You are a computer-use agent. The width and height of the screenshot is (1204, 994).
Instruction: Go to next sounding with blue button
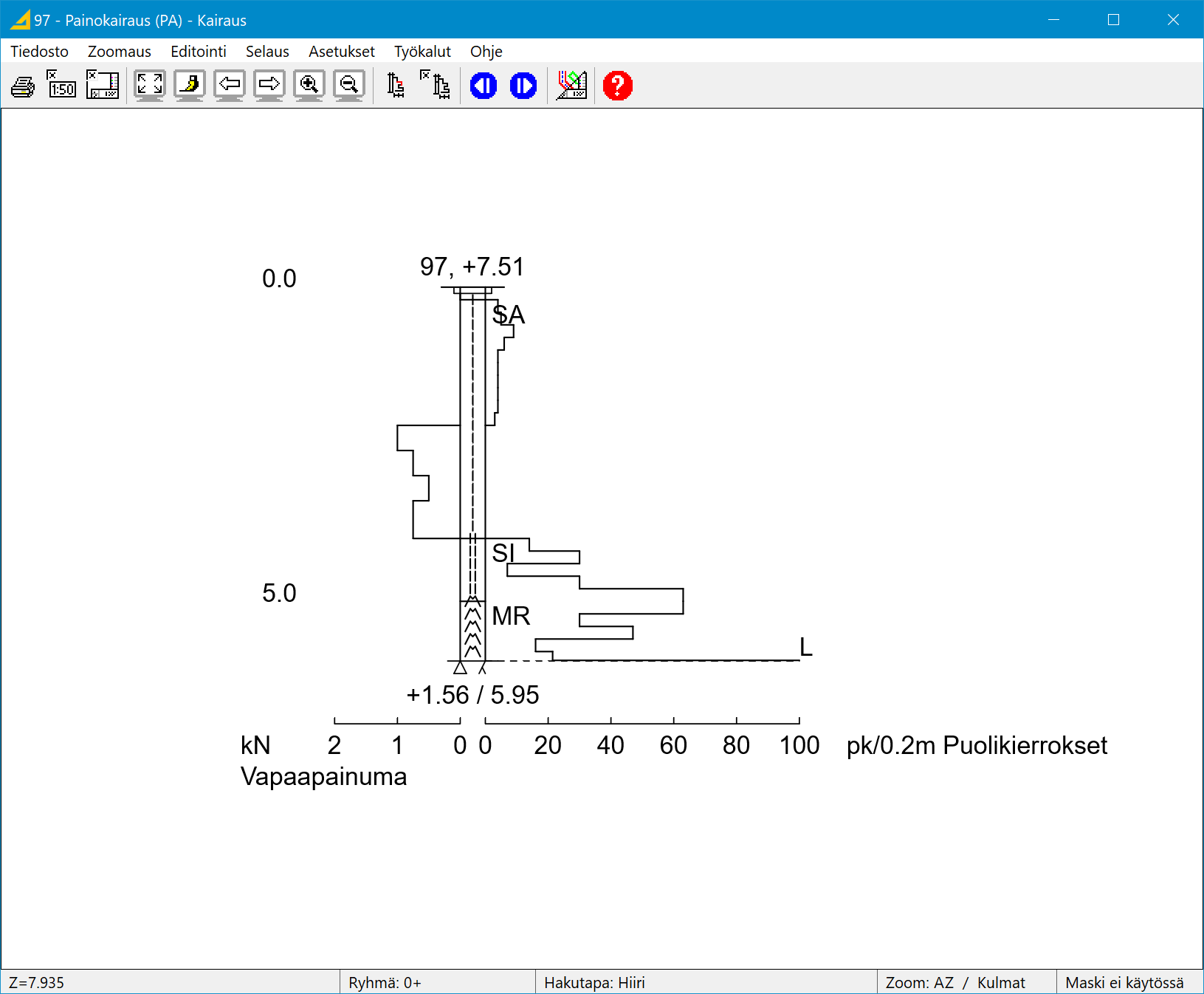523,86
